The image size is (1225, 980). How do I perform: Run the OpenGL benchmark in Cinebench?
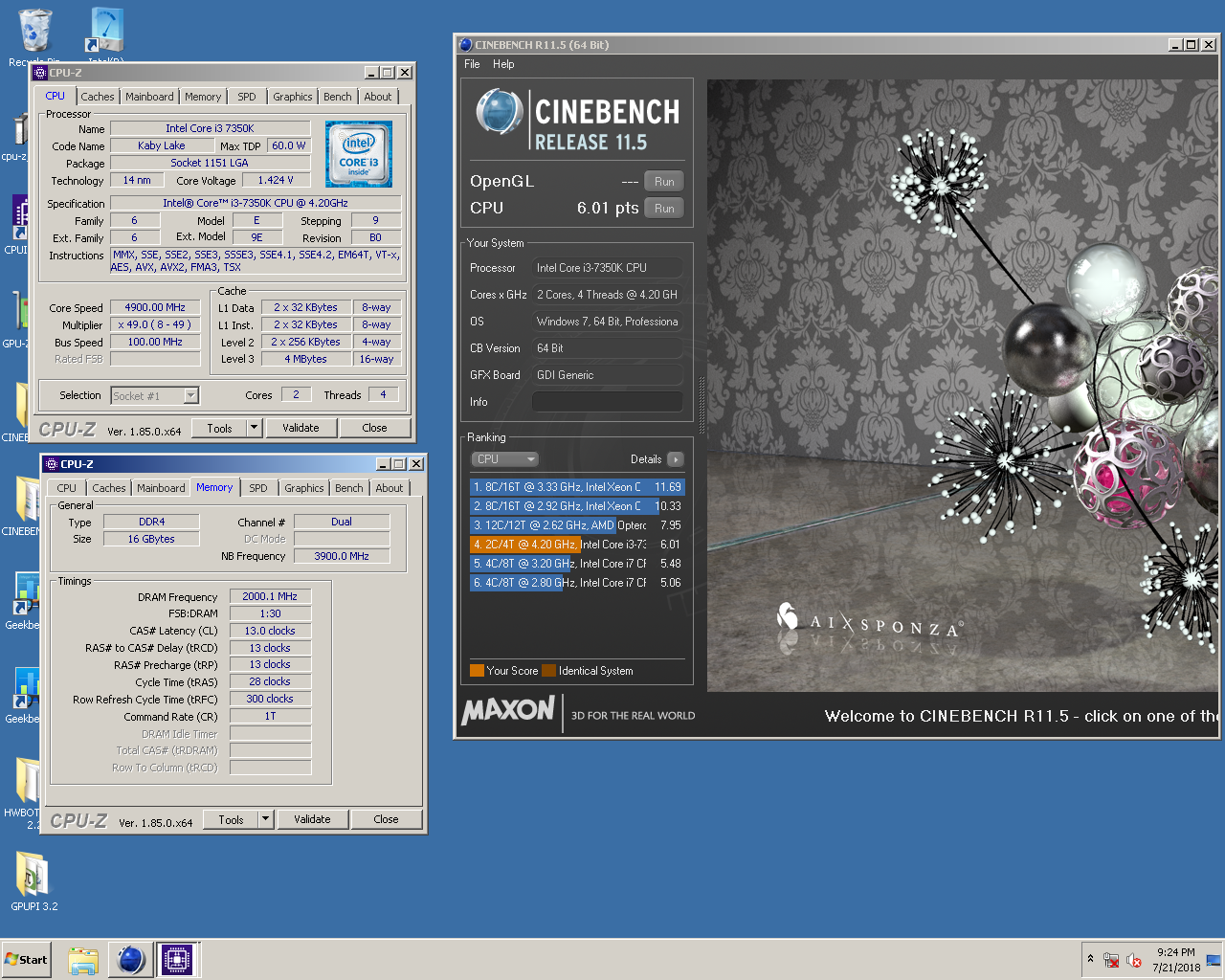point(664,182)
